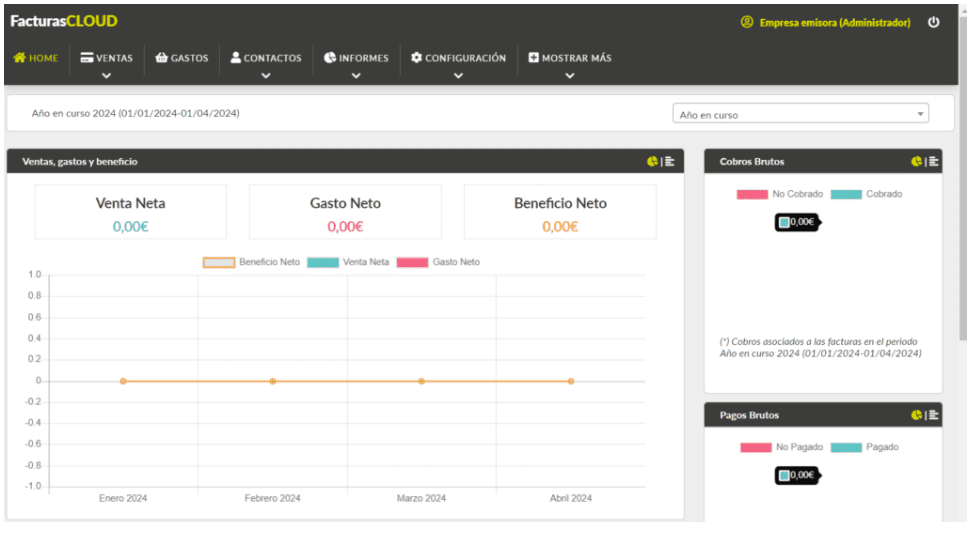This screenshot has height=537, width=971.
Task: Show pie chart view in Cobros Brutos
Action: click(x=917, y=161)
